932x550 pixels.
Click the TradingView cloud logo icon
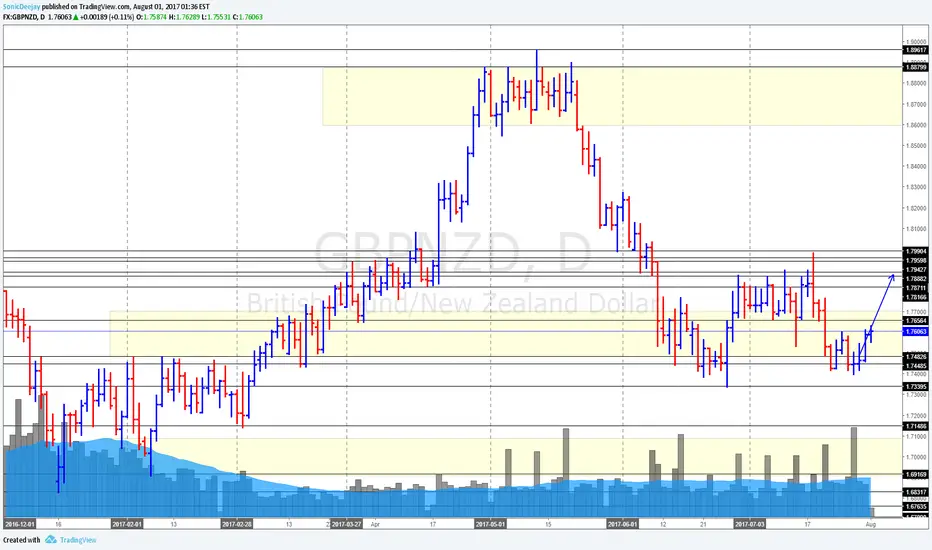click(51, 540)
